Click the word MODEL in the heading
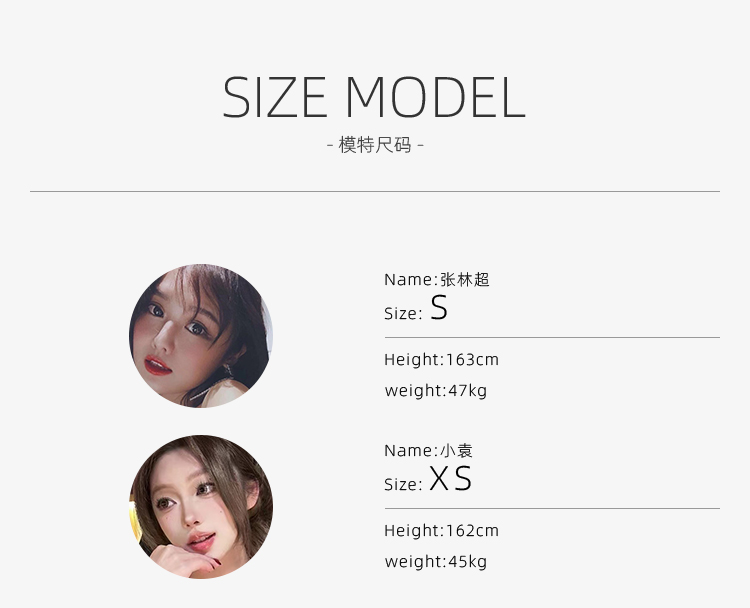This screenshot has width=750, height=608. click(435, 97)
